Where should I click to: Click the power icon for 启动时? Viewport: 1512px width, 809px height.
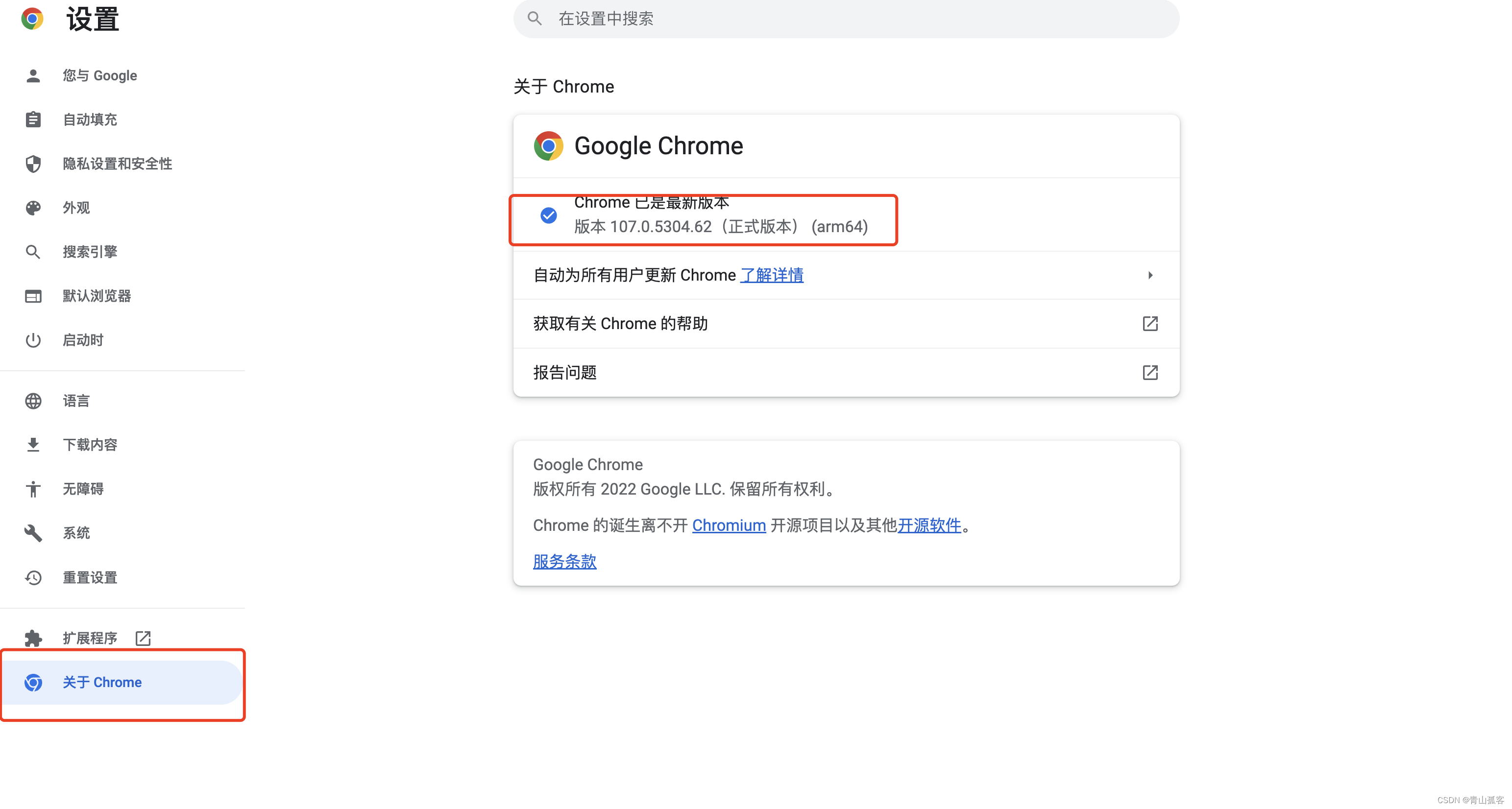click(x=33, y=340)
